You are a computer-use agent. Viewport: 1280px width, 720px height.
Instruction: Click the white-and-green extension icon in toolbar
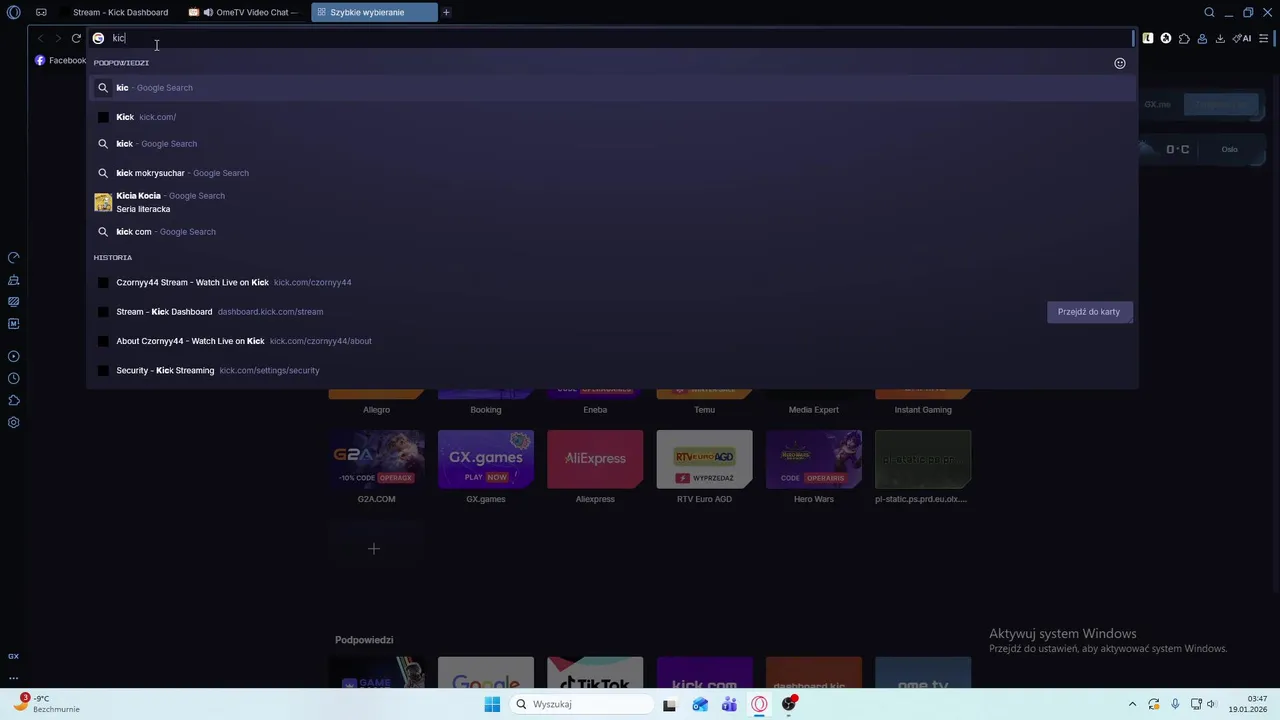coord(1148,38)
